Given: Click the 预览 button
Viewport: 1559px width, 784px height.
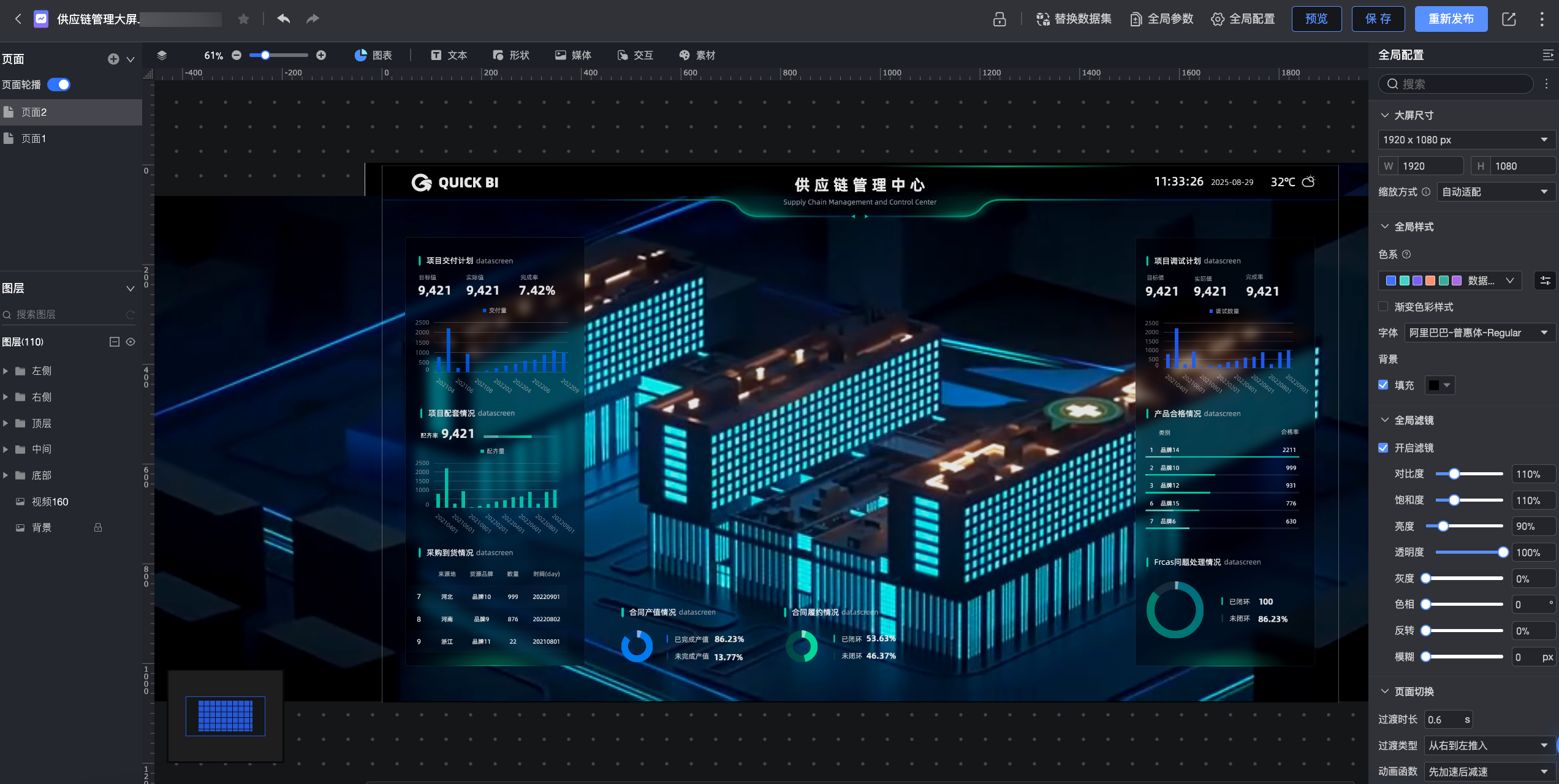Looking at the screenshot, I should pyautogui.click(x=1316, y=19).
